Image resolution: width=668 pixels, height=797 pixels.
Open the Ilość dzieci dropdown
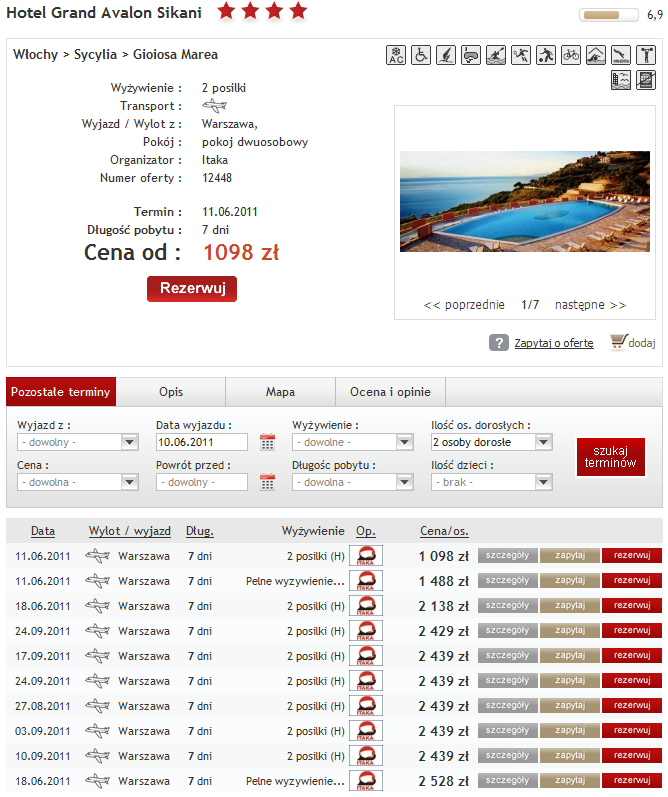coord(492,482)
